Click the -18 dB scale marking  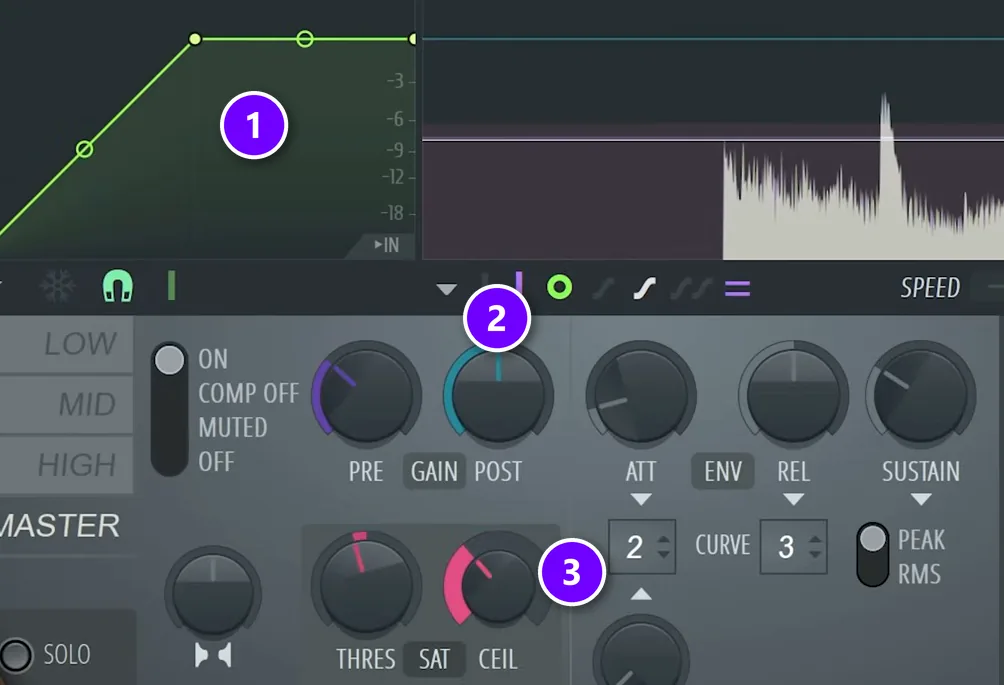coord(393,213)
